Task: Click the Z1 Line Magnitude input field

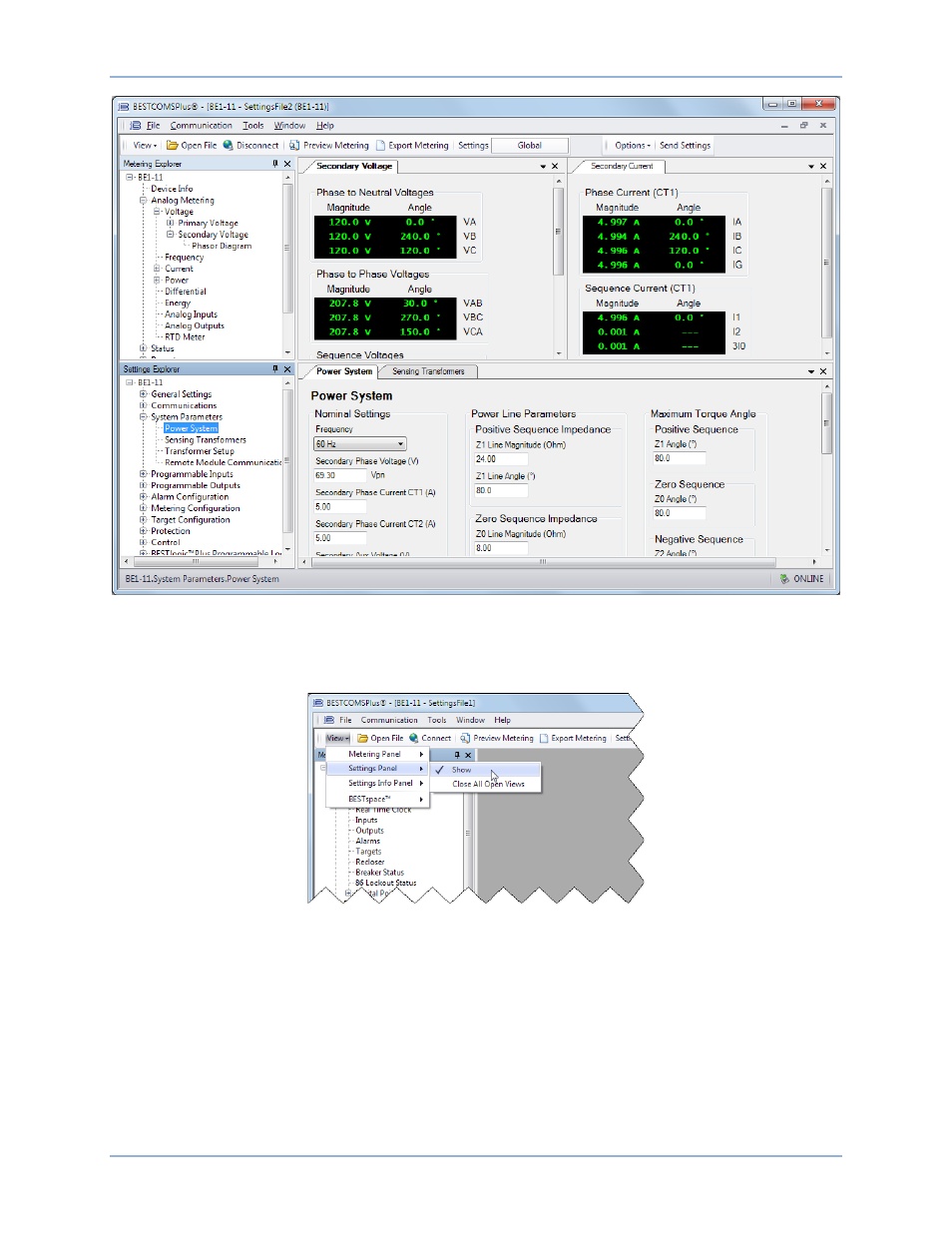Action: 501,459
